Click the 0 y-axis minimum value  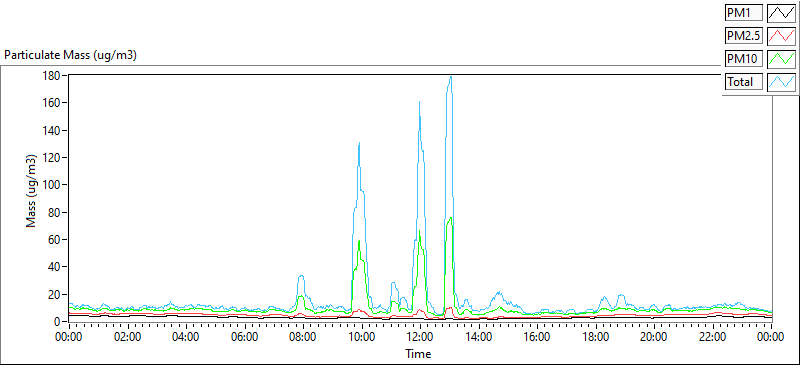[59, 322]
